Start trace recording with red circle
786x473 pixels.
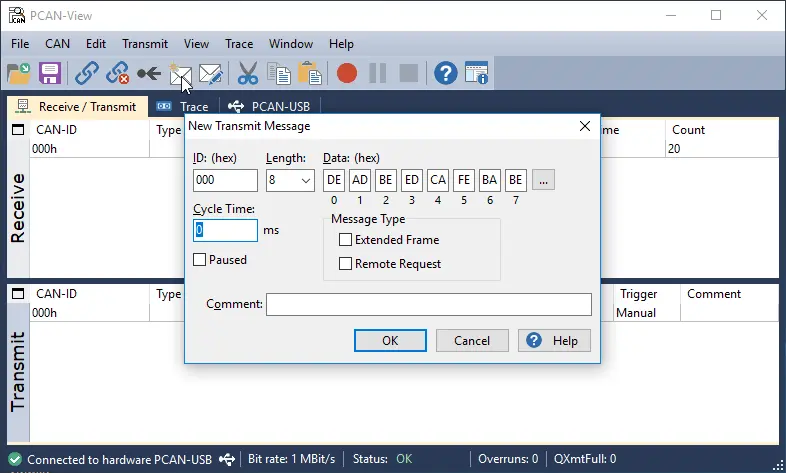pyautogui.click(x=347, y=73)
